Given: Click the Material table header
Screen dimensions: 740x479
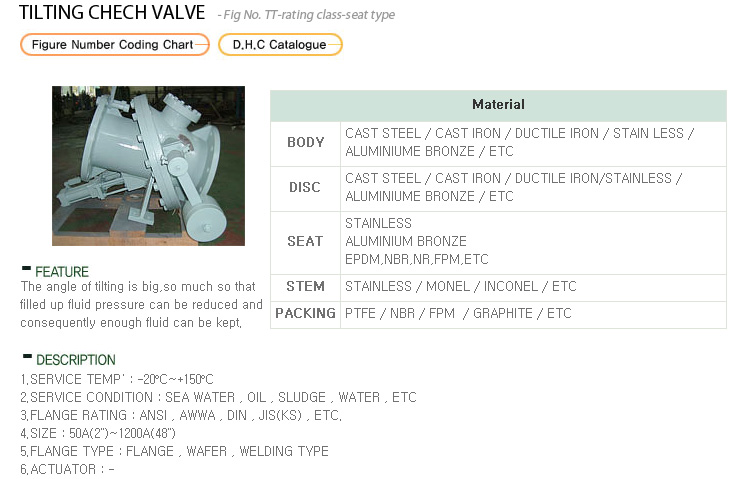Looking at the screenshot, I should click(498, 106).
